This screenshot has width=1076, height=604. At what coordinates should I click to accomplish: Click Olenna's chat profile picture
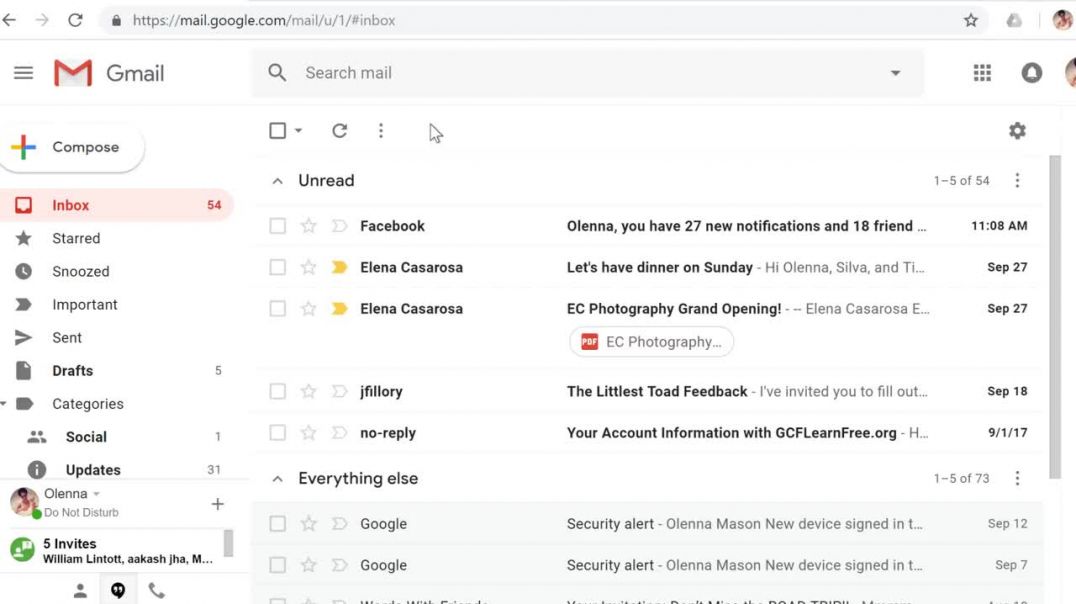point(25,502)
